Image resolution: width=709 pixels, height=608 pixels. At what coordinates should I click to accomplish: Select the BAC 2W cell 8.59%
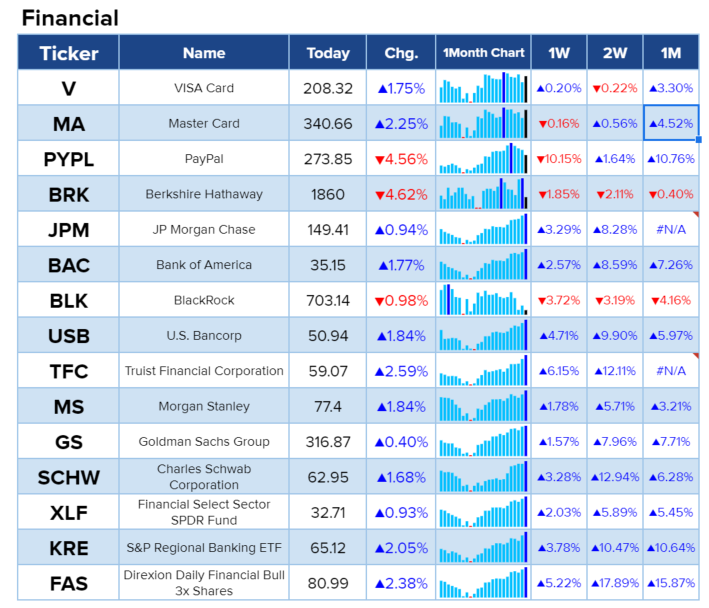click(x=615, y=264)
